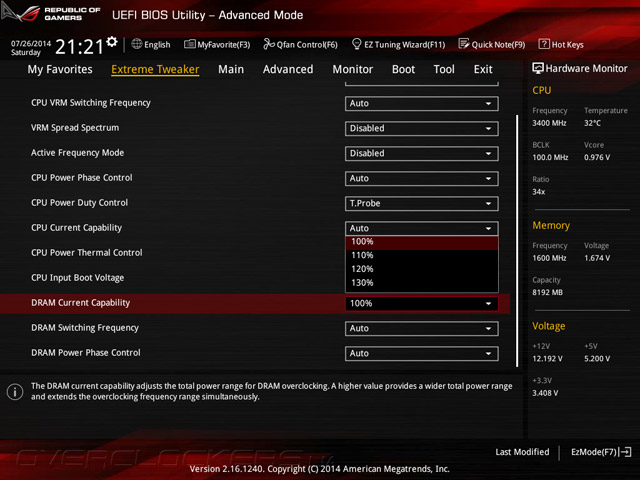The height and width of the screenshot is (480, 640).
Task: Click the 32°C temperature value
Action: pyautogui.click(x=592, y=123)
